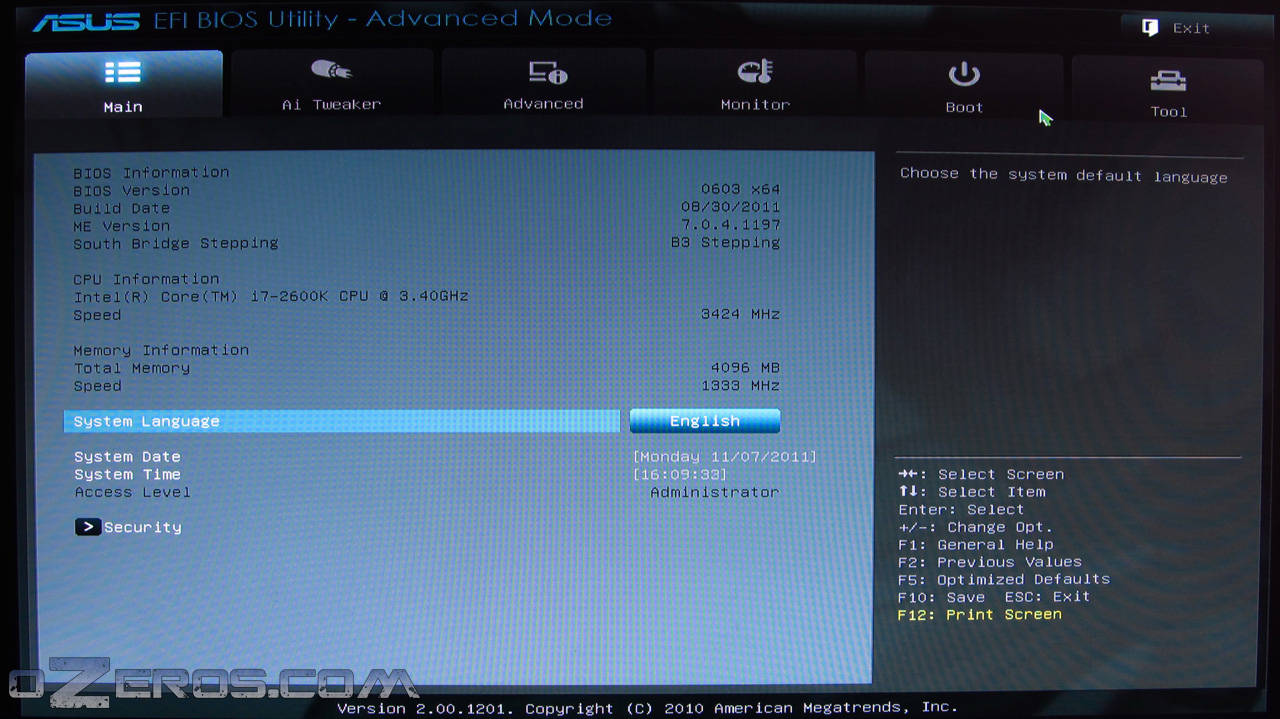Select the System Time label
This screenshot has width=1280, height=719.
point(127,474)
